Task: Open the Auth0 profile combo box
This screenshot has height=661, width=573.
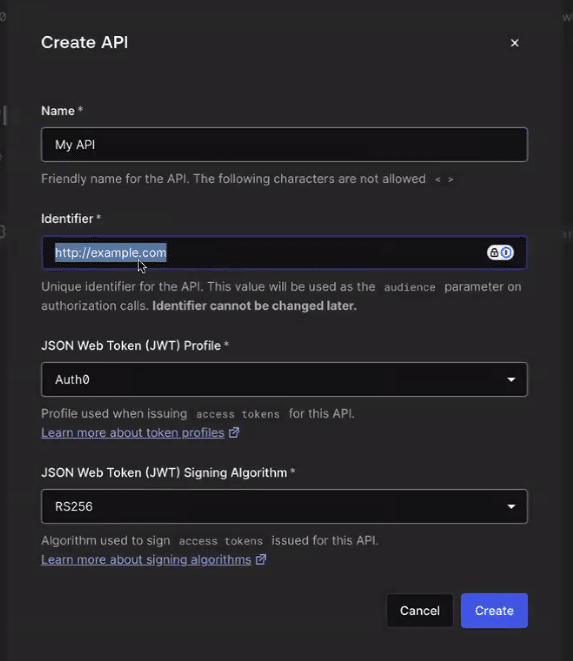Action: (284, 379)
